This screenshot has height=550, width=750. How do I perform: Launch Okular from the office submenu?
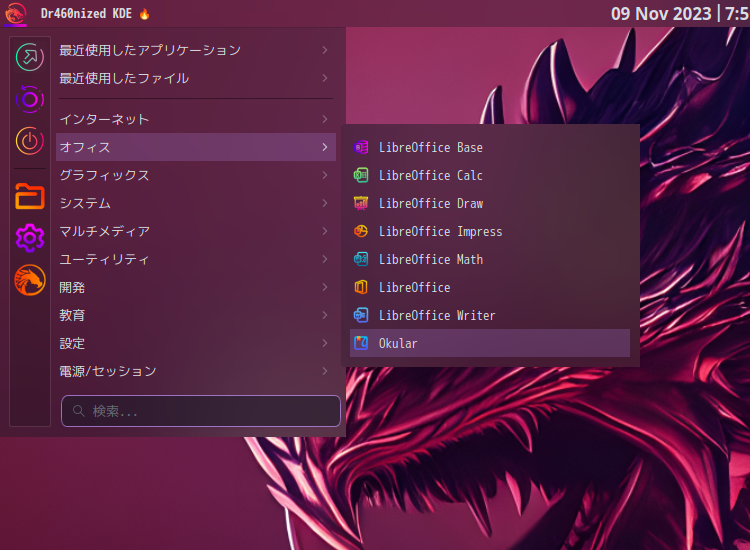coord(490,343)
